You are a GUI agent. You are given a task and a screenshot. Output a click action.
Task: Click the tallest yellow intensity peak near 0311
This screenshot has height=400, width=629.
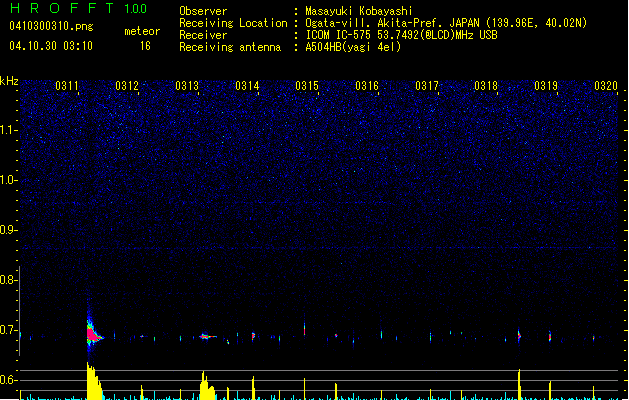(94, 381)
